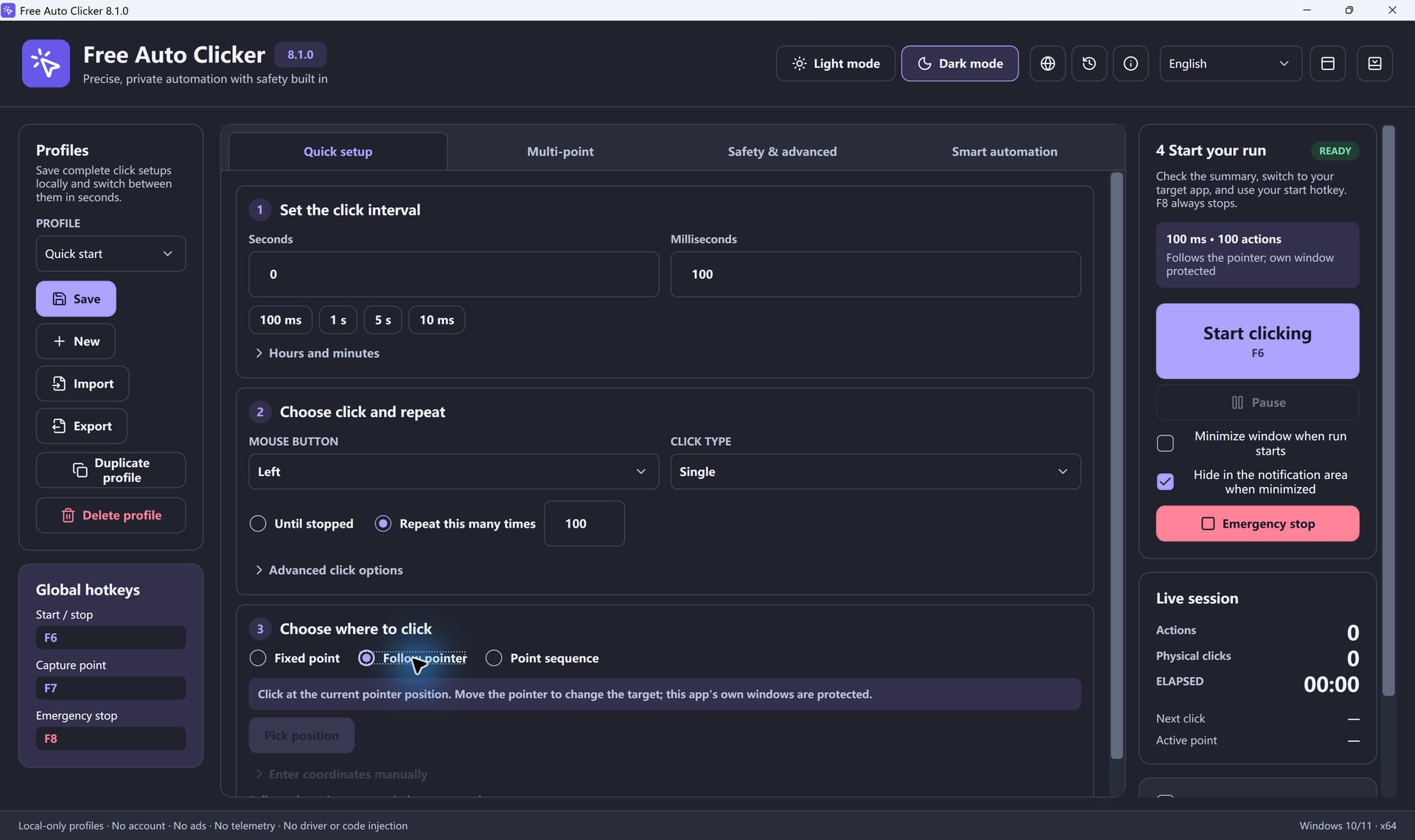Hit the Emergency stop button
The image size is (1415, 840).
pos(1257,523)
